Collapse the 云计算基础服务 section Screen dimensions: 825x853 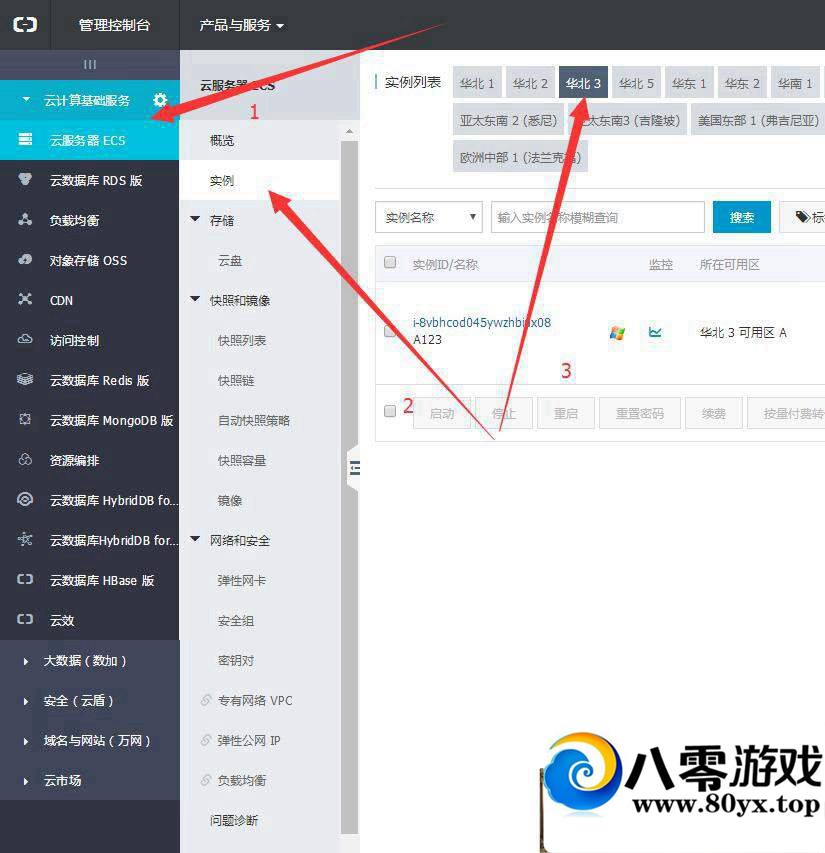coord(26,100)
